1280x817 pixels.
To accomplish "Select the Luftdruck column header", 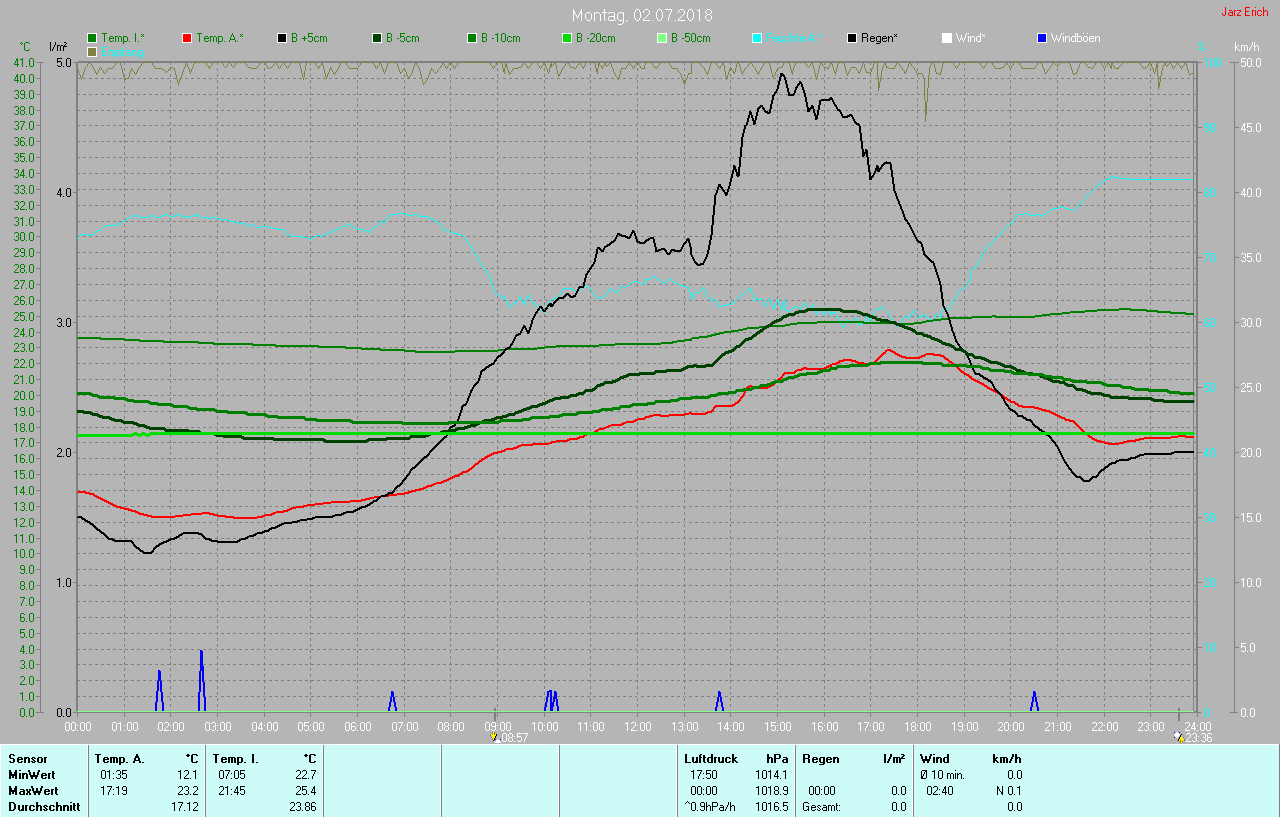I will point(710,759).
